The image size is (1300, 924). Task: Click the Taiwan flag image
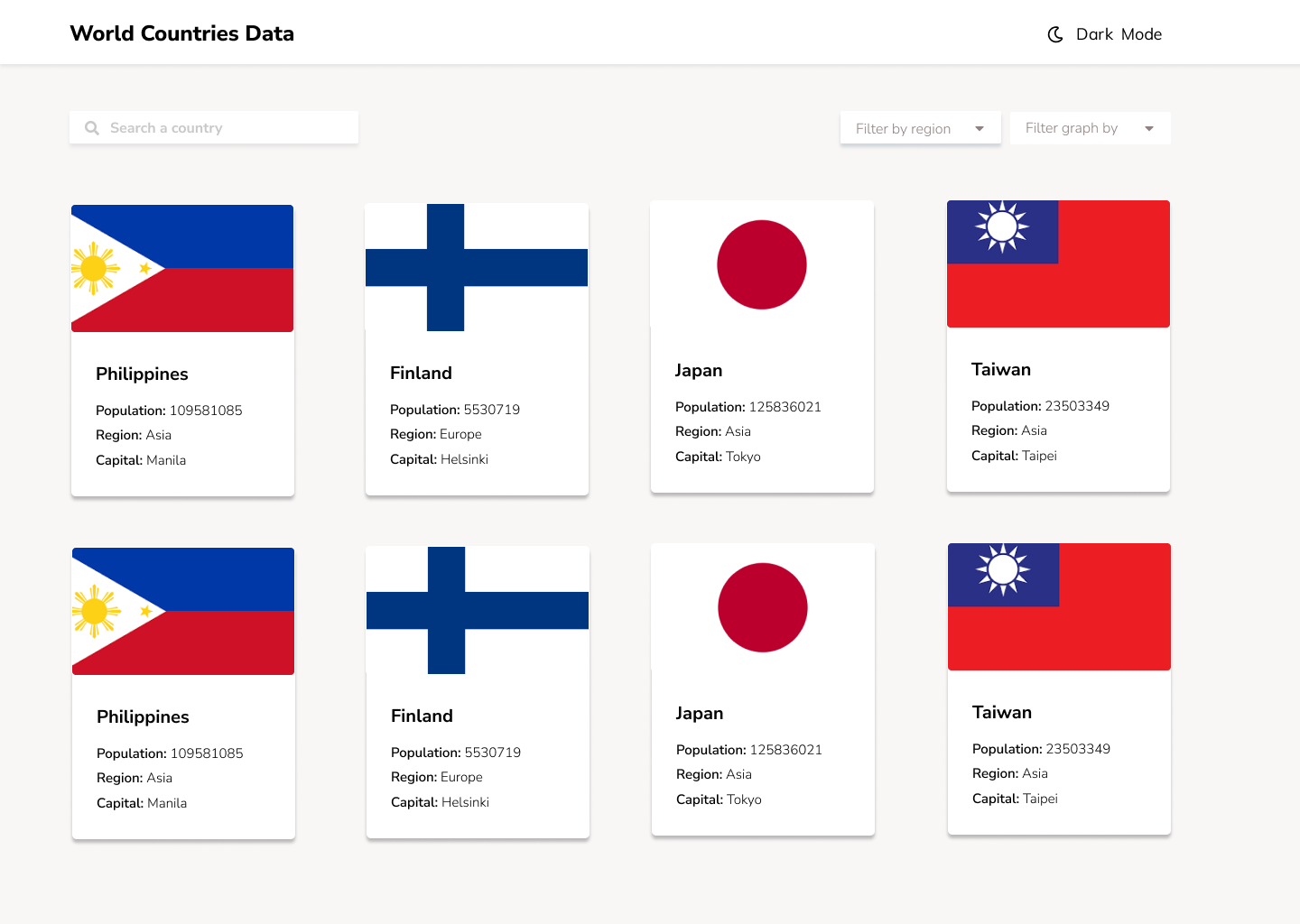point(1057,263)
